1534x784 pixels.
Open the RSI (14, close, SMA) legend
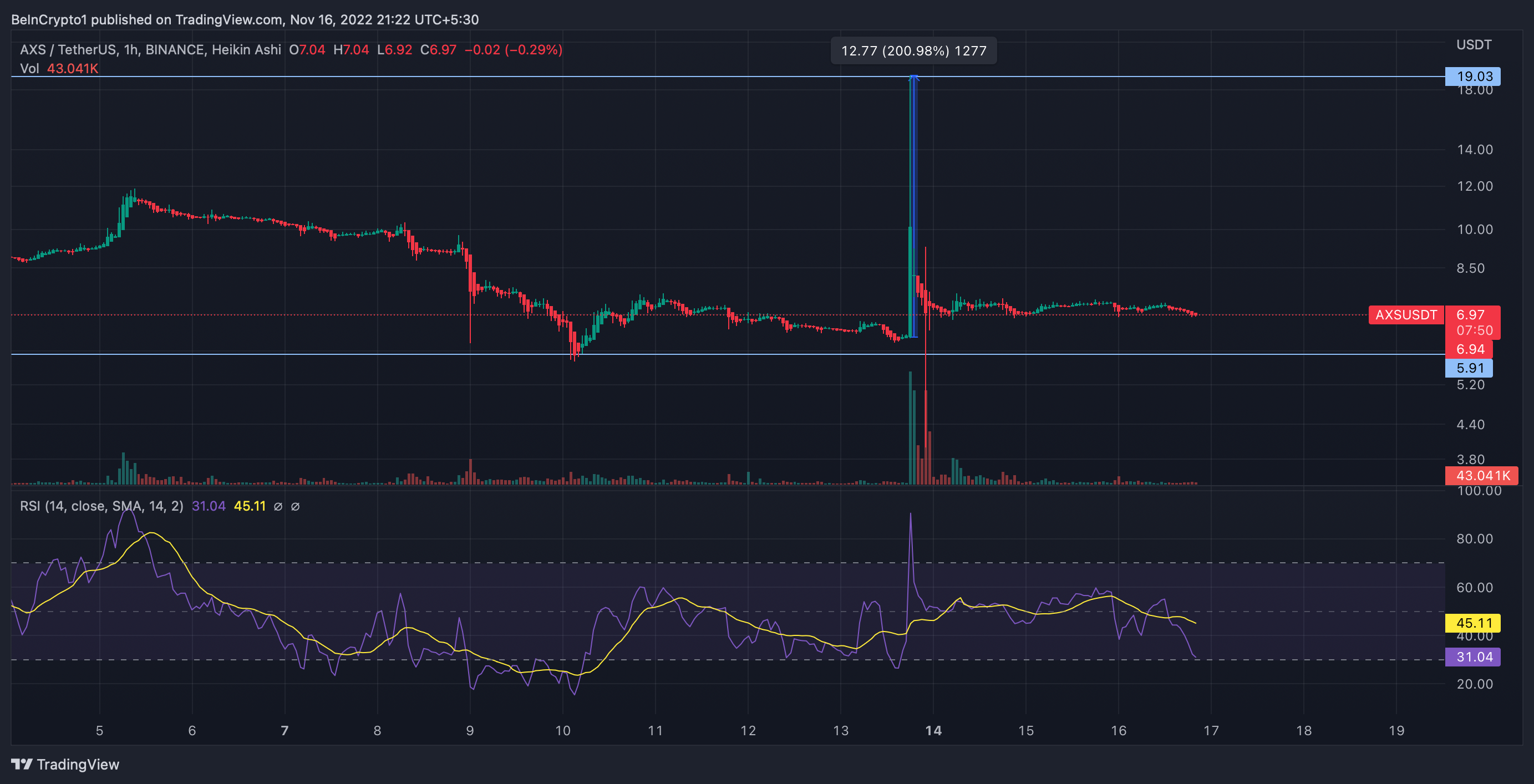101,507
